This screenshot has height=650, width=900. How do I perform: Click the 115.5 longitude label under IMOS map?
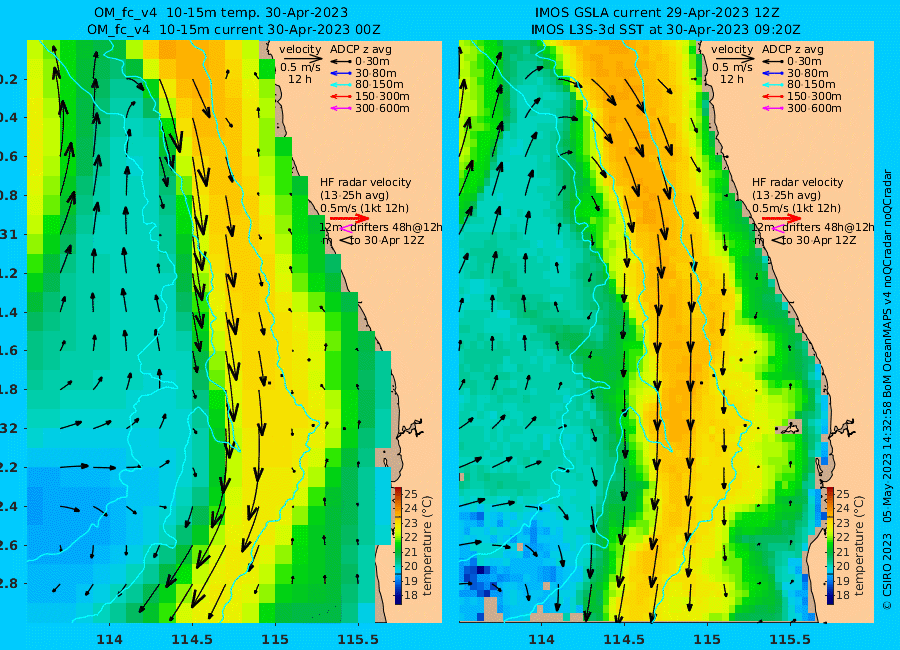[790, 639]
